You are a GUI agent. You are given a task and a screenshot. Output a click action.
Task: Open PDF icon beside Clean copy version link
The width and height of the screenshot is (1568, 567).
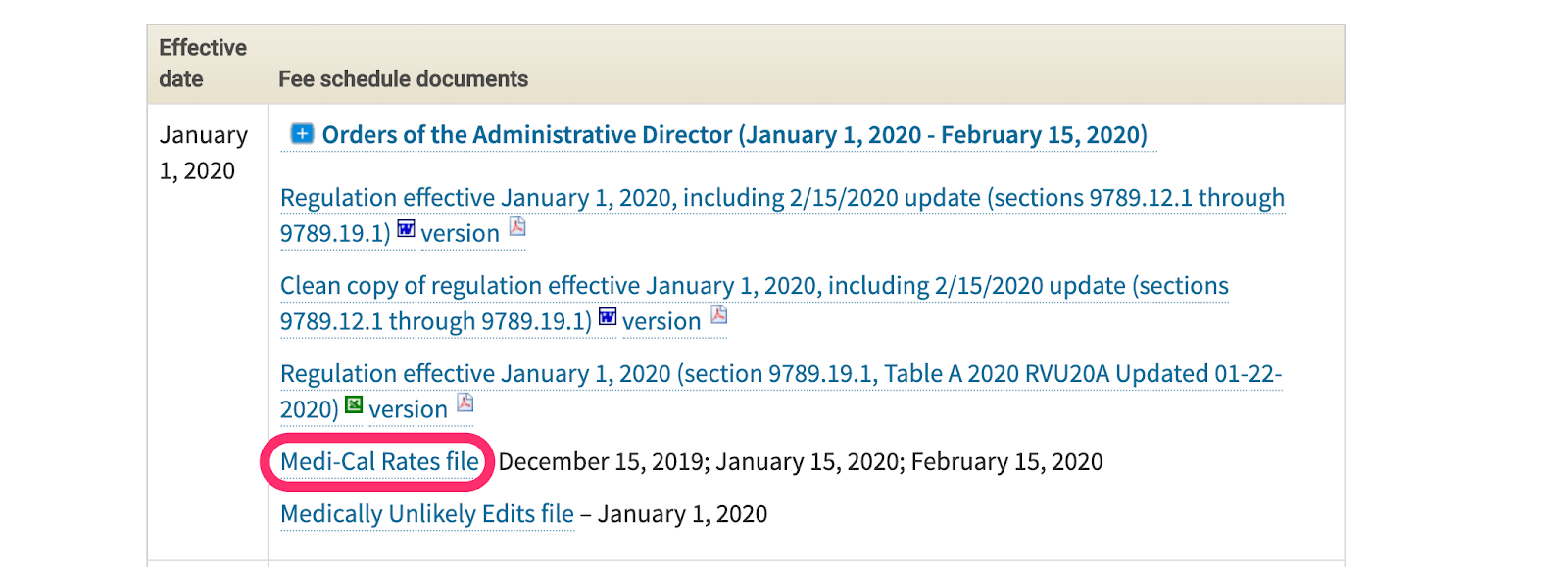pyautogui.click(x=718, y=315)
